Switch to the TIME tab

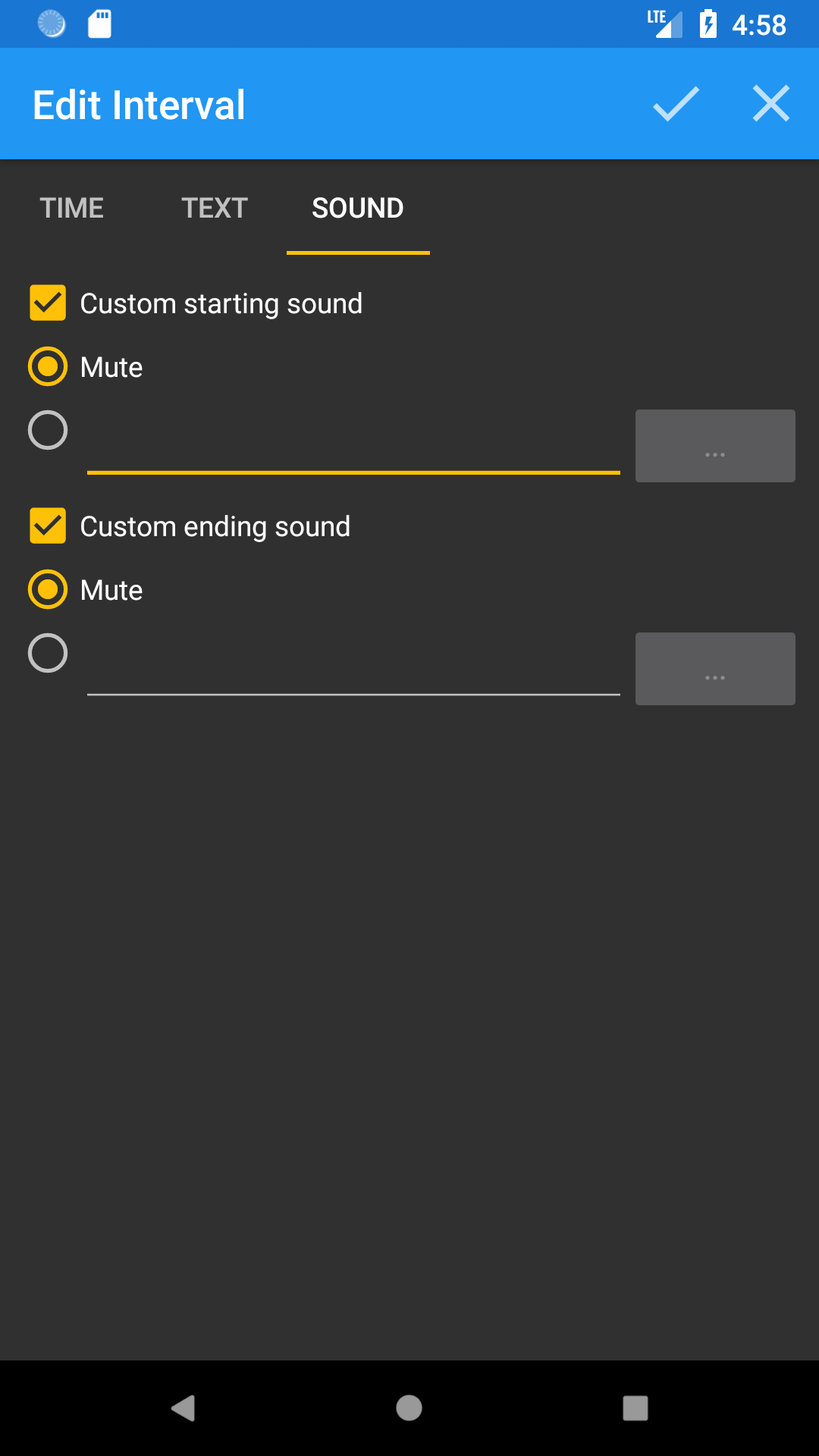[72, 207]
